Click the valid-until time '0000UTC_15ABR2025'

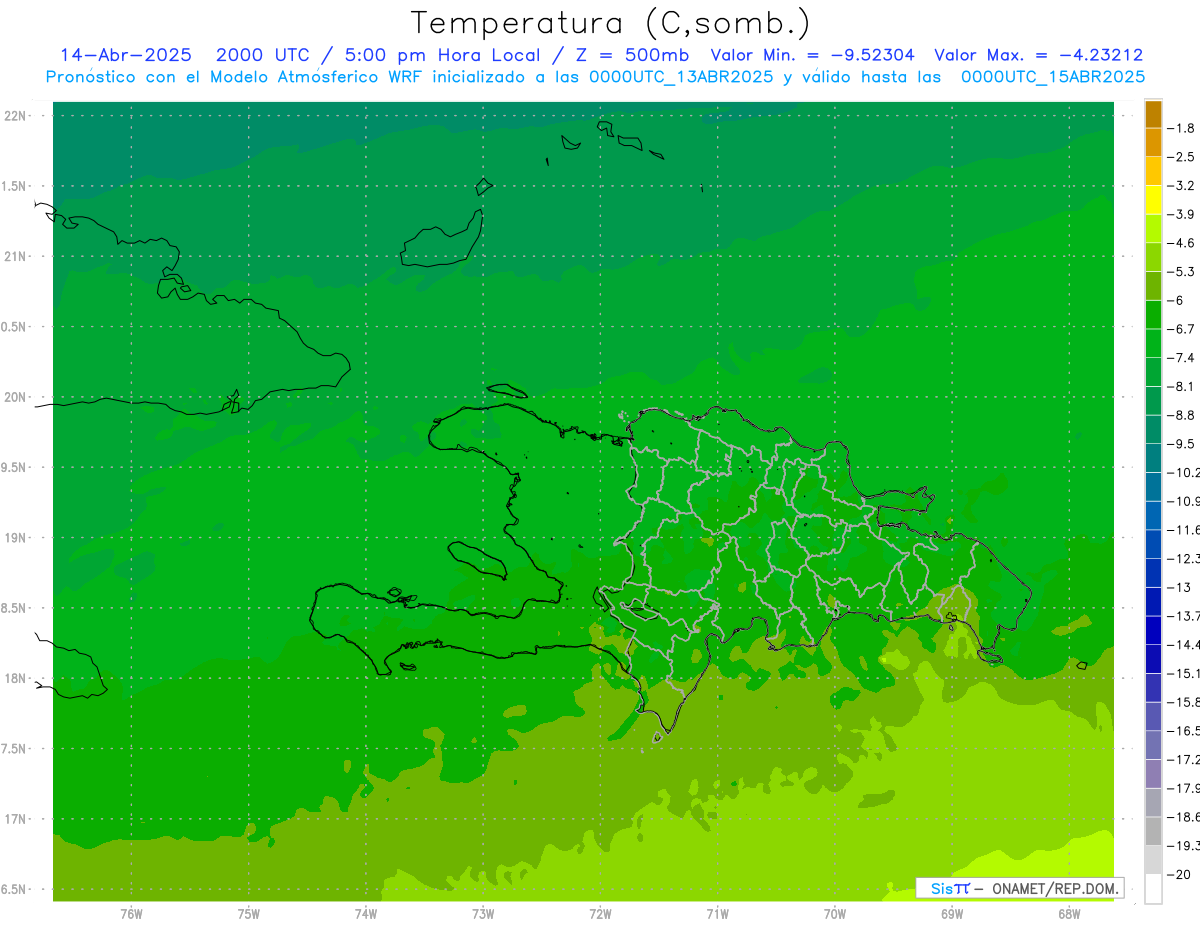tap(1052, 77)
